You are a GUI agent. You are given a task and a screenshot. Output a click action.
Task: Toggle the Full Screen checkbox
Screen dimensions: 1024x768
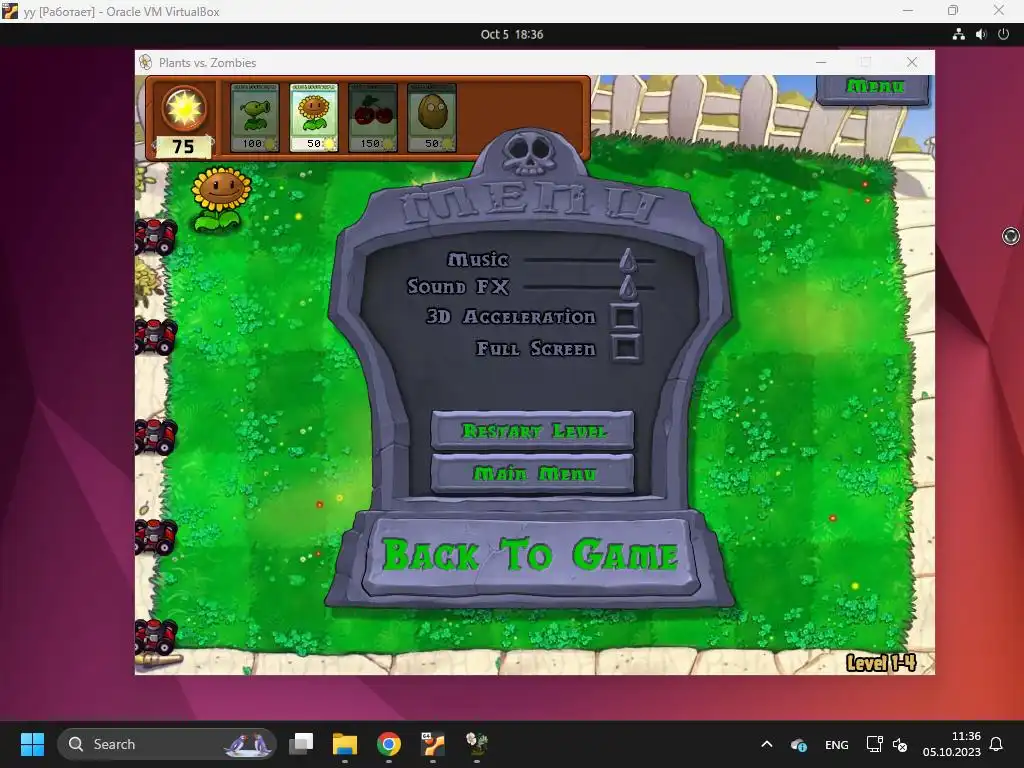(626, 347)
